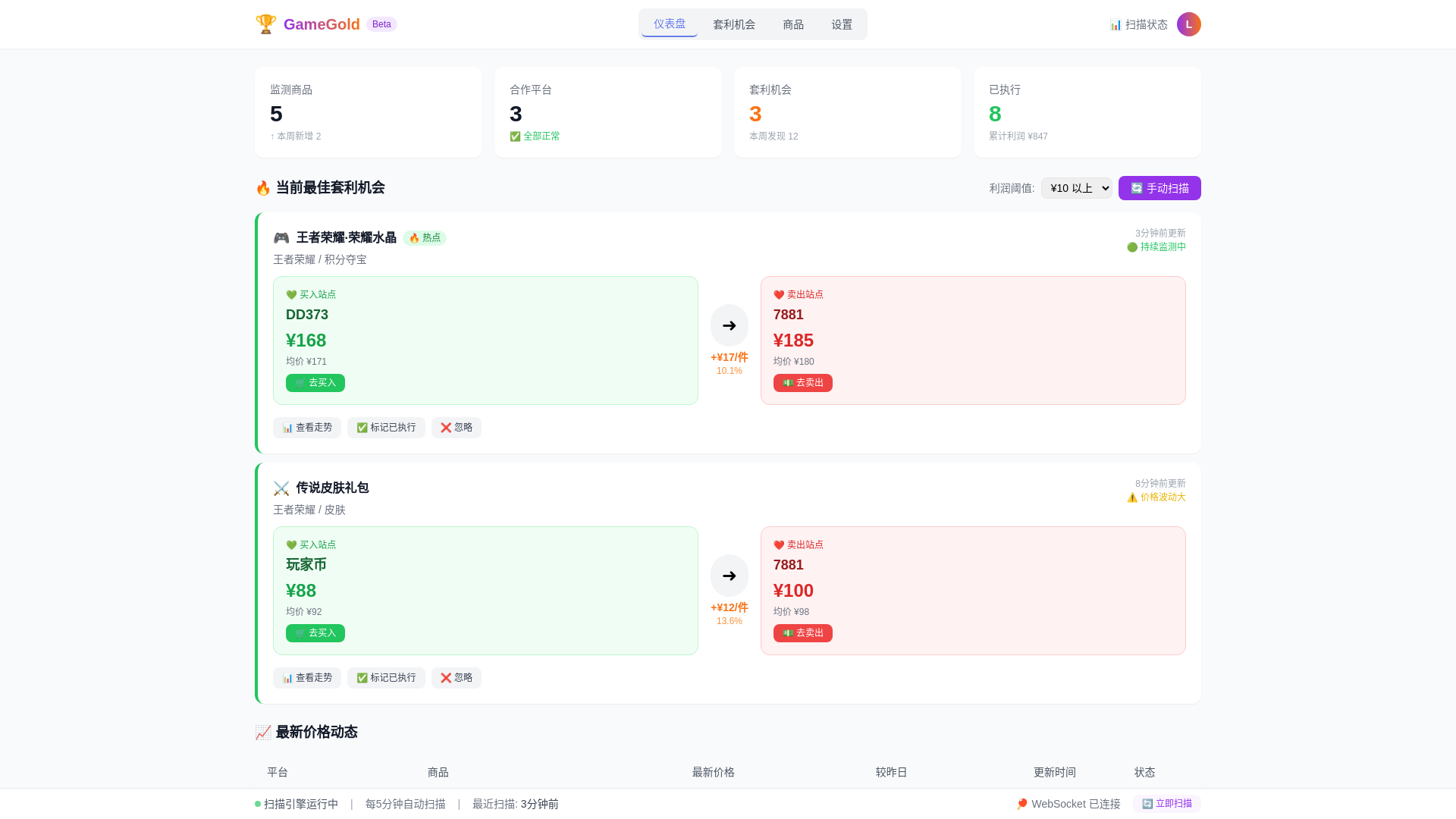Ignore the 荣耀水晶 arbitrage opportunity
Viewport: 1456px width, 819px height.
point(456,428)
